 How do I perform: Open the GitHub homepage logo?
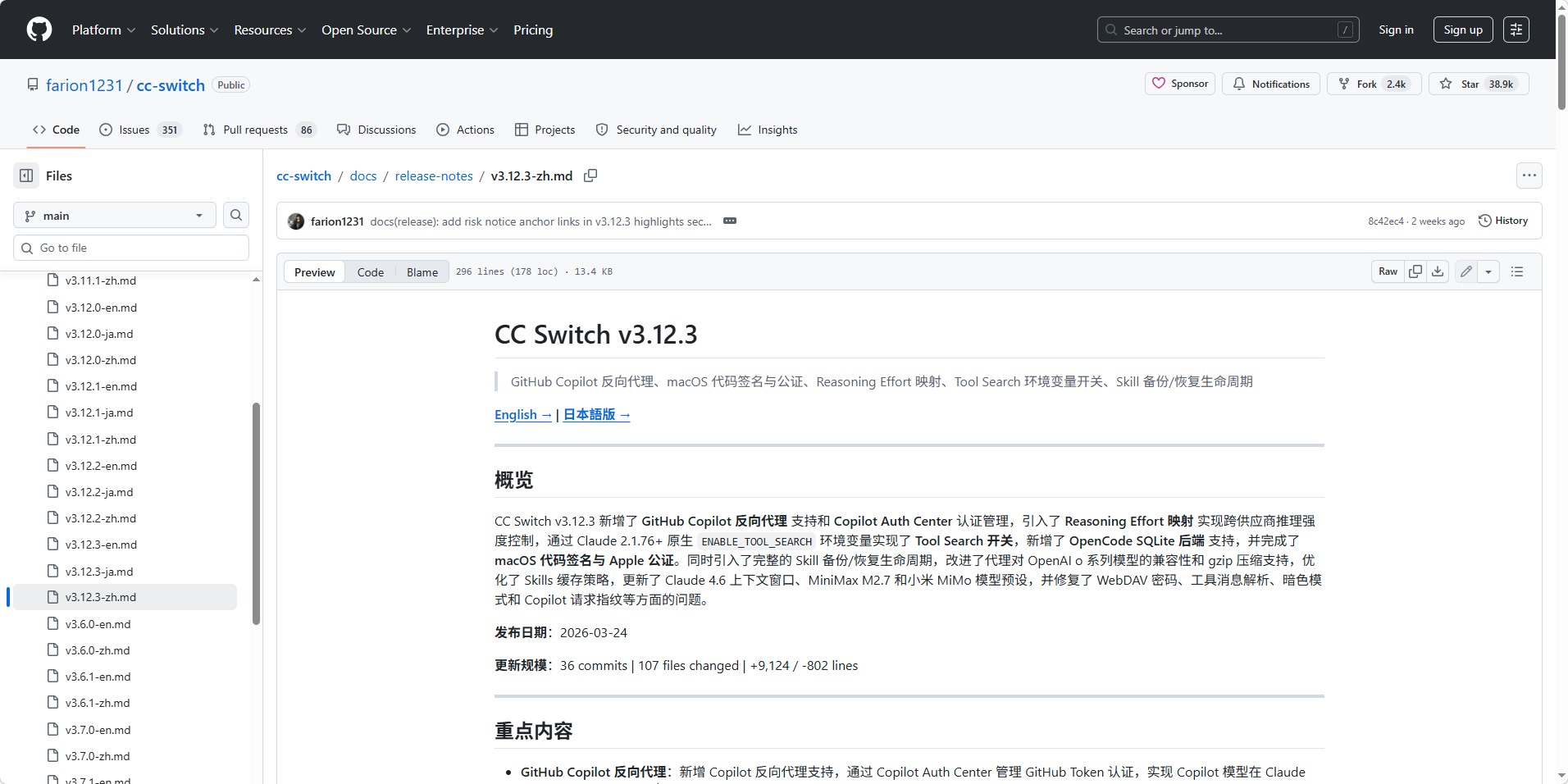39,30
